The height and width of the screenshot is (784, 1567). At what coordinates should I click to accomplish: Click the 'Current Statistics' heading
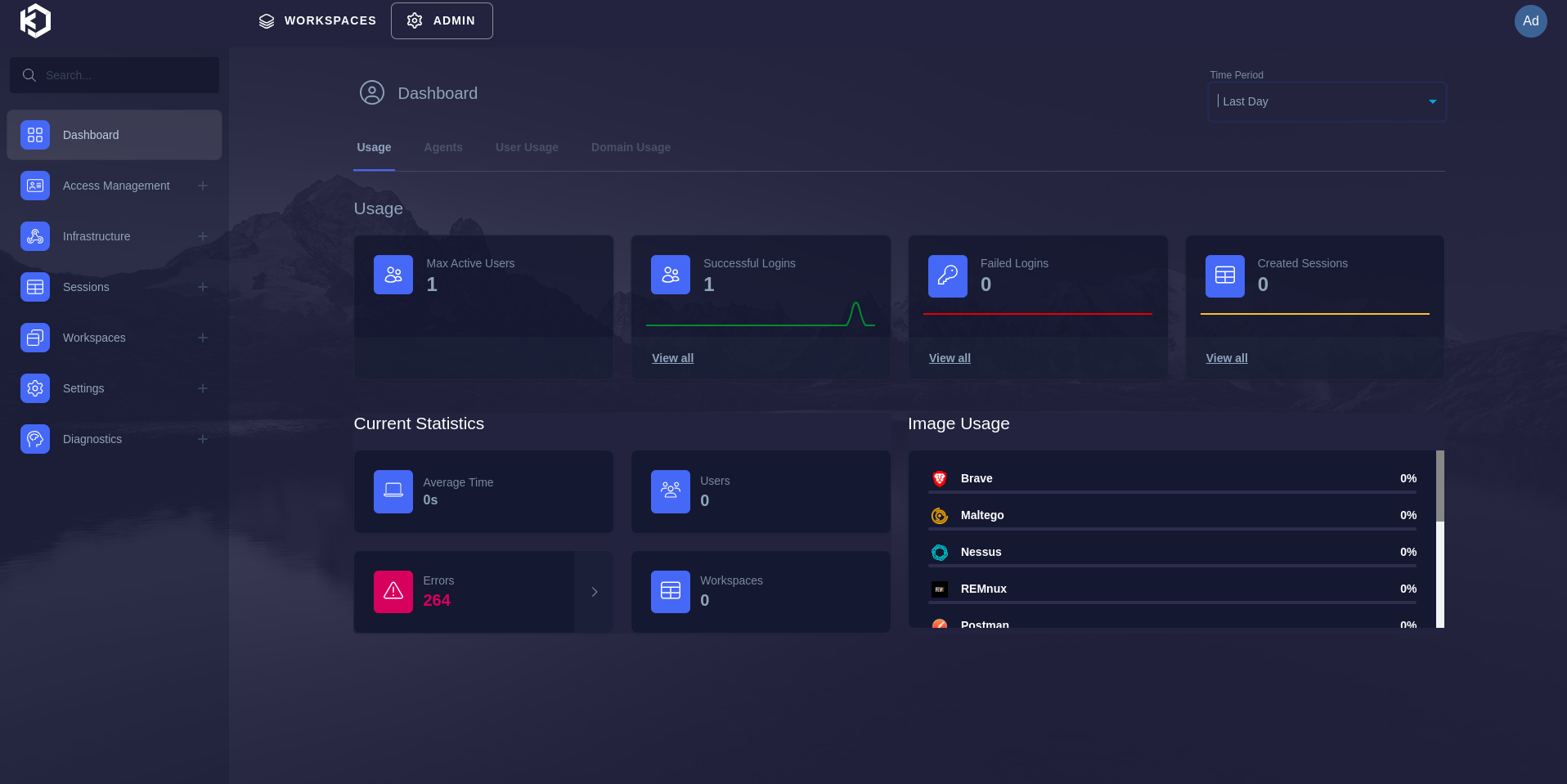(x=419, y=423)
